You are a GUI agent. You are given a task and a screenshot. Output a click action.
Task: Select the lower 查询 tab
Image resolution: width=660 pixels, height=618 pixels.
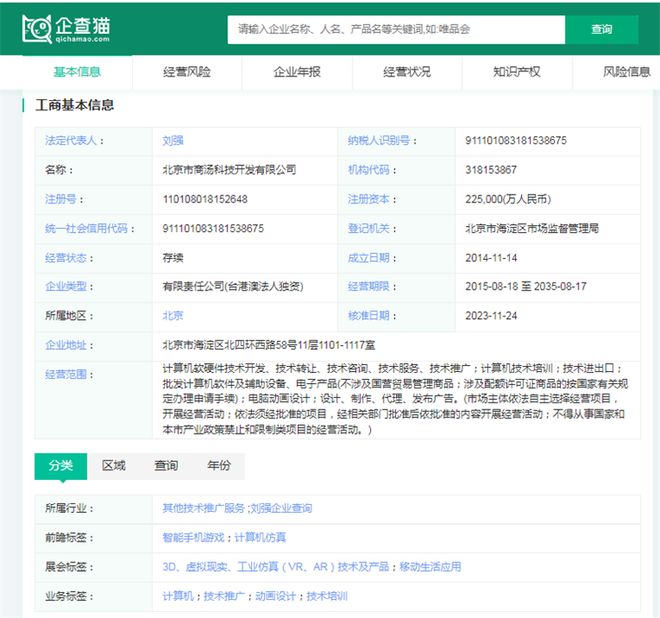(166, 466)
